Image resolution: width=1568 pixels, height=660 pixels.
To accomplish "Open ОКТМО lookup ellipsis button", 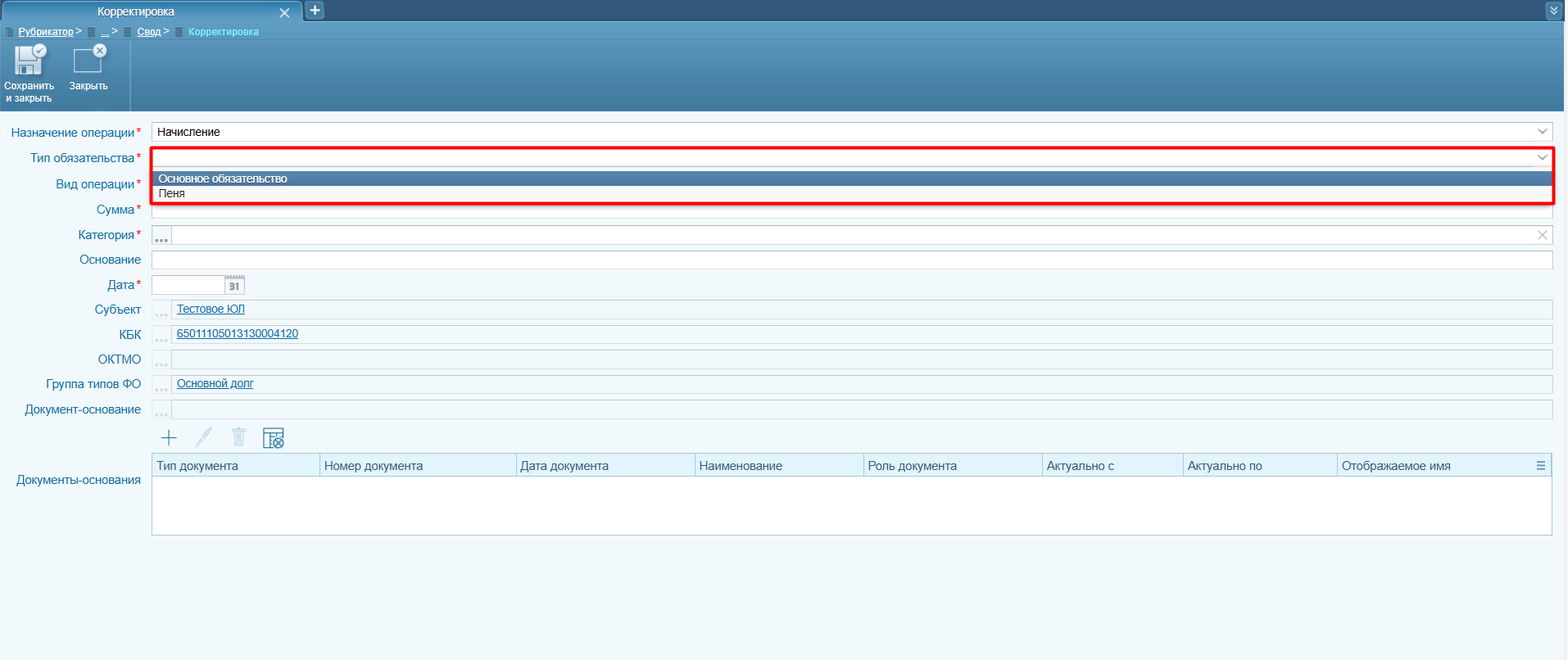I will [x=161, y=359].
